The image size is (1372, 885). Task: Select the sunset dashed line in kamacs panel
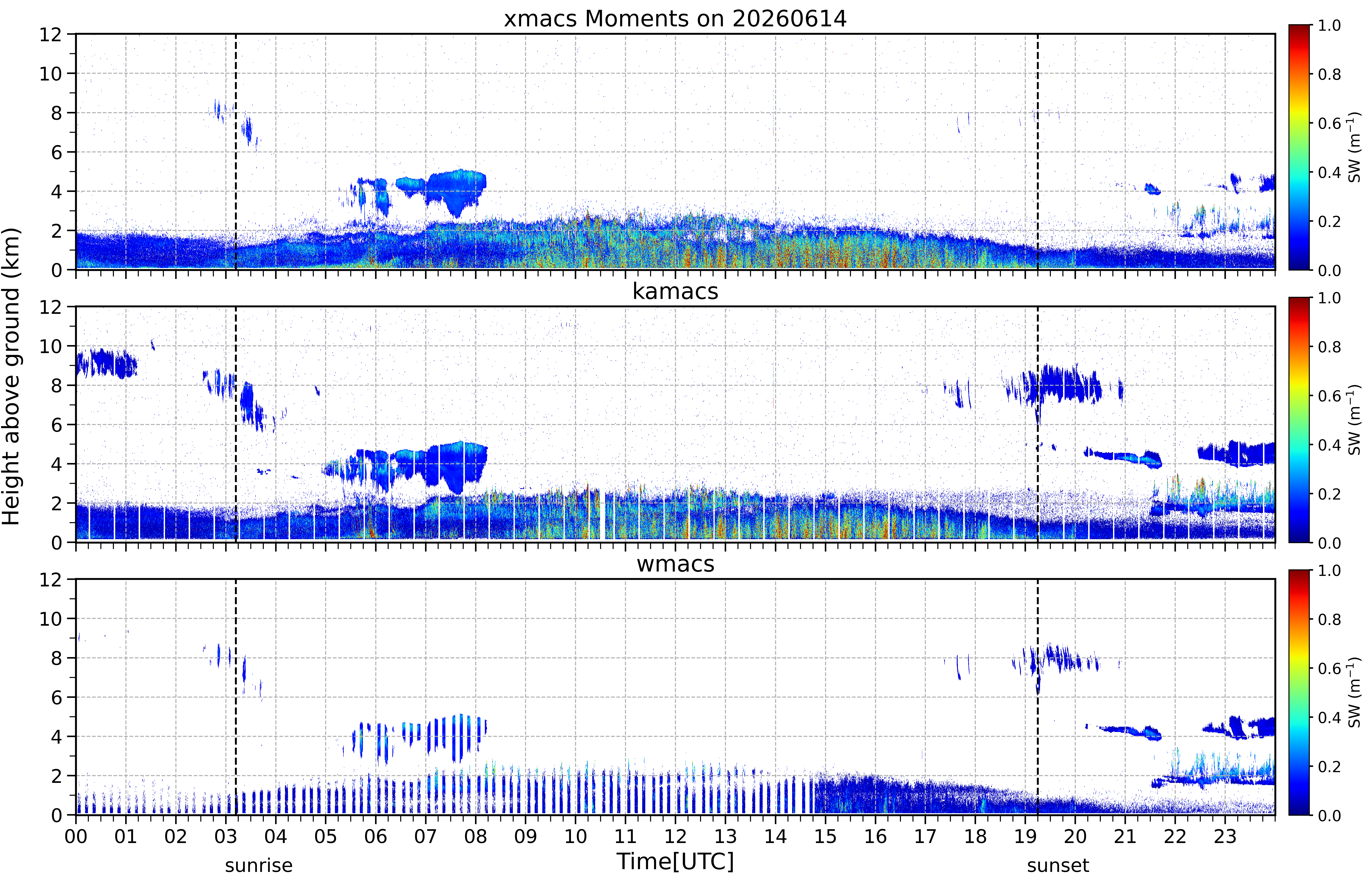pos(1038,424)
